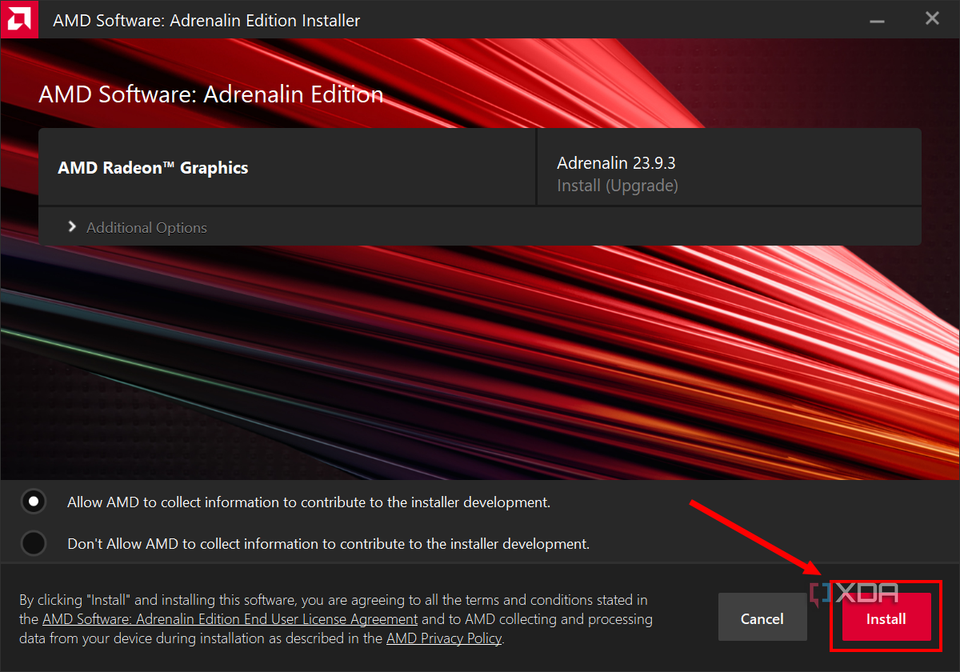Click the chevron icon beside Additional Options

pos(71,227)
